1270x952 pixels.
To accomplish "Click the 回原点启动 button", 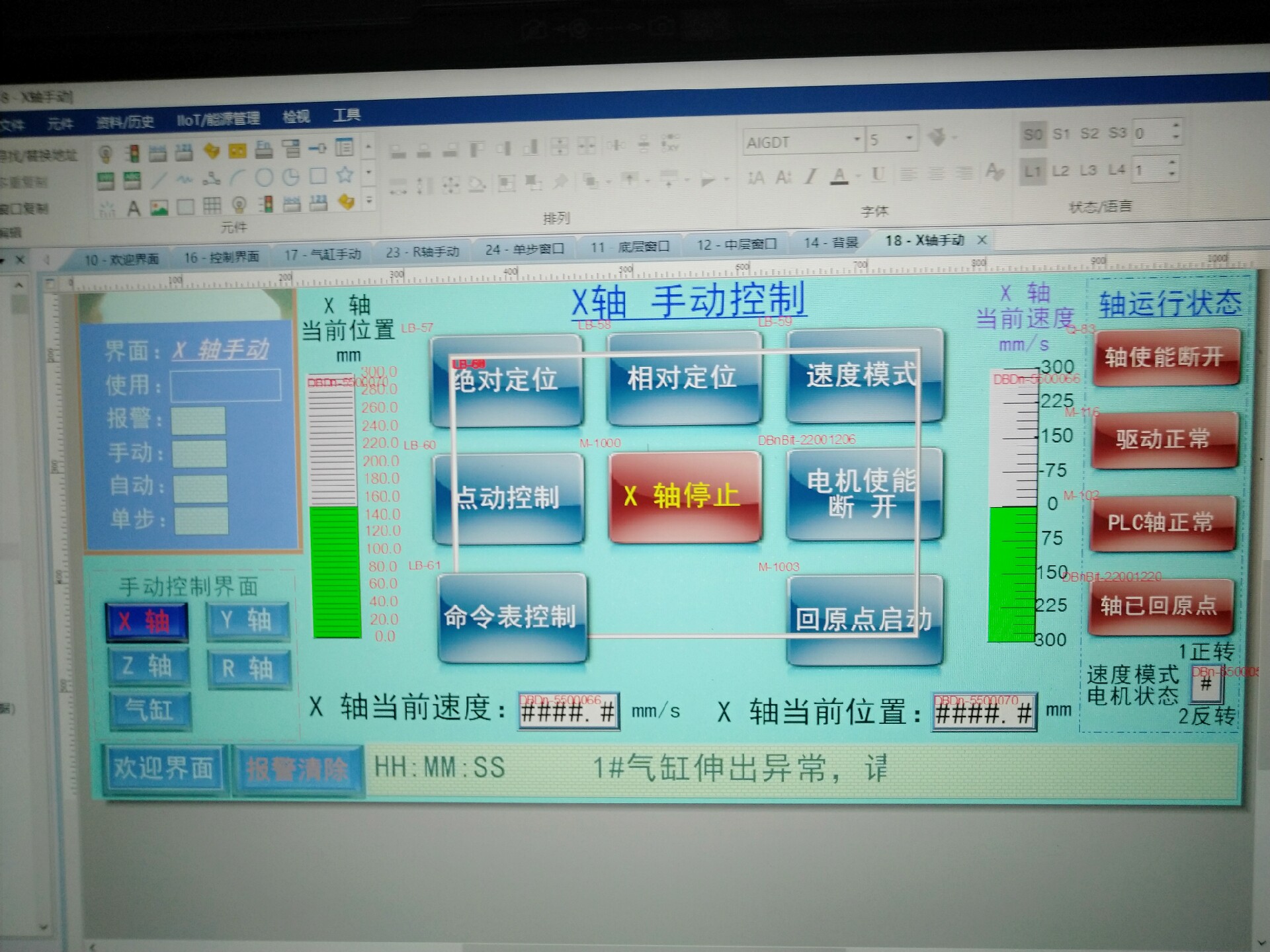I will [x=863, y=619].
